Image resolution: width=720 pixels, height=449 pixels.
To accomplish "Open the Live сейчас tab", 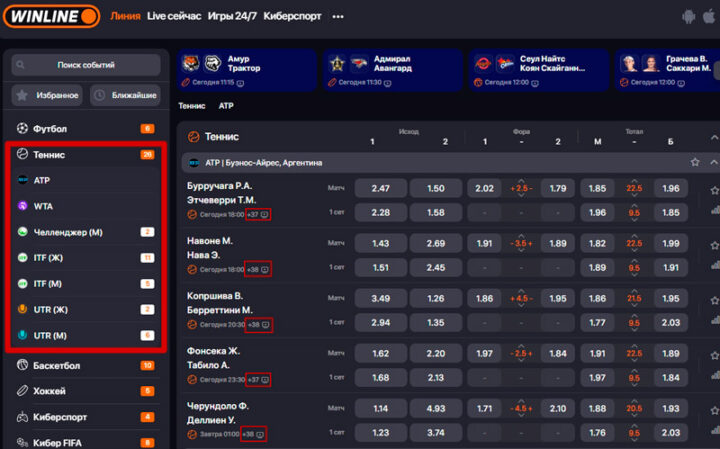I will [173, 16].
